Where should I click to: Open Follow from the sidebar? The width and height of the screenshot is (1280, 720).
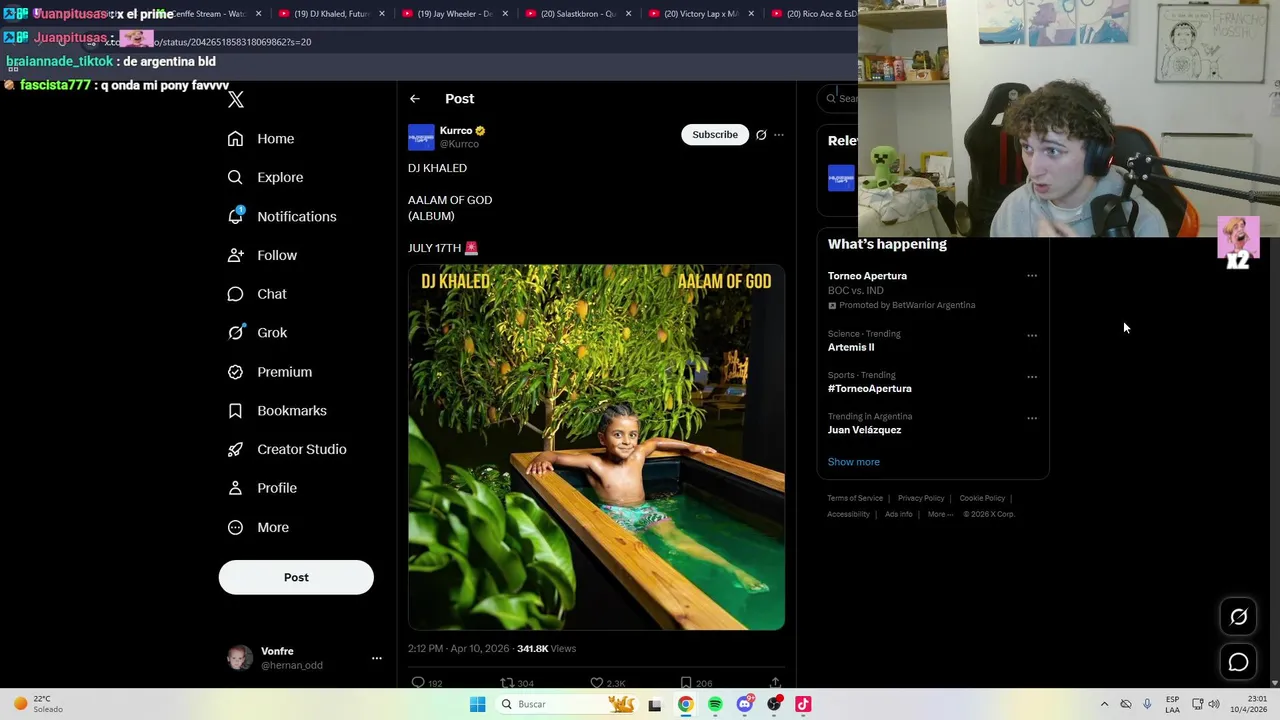[x=262, y=255]
